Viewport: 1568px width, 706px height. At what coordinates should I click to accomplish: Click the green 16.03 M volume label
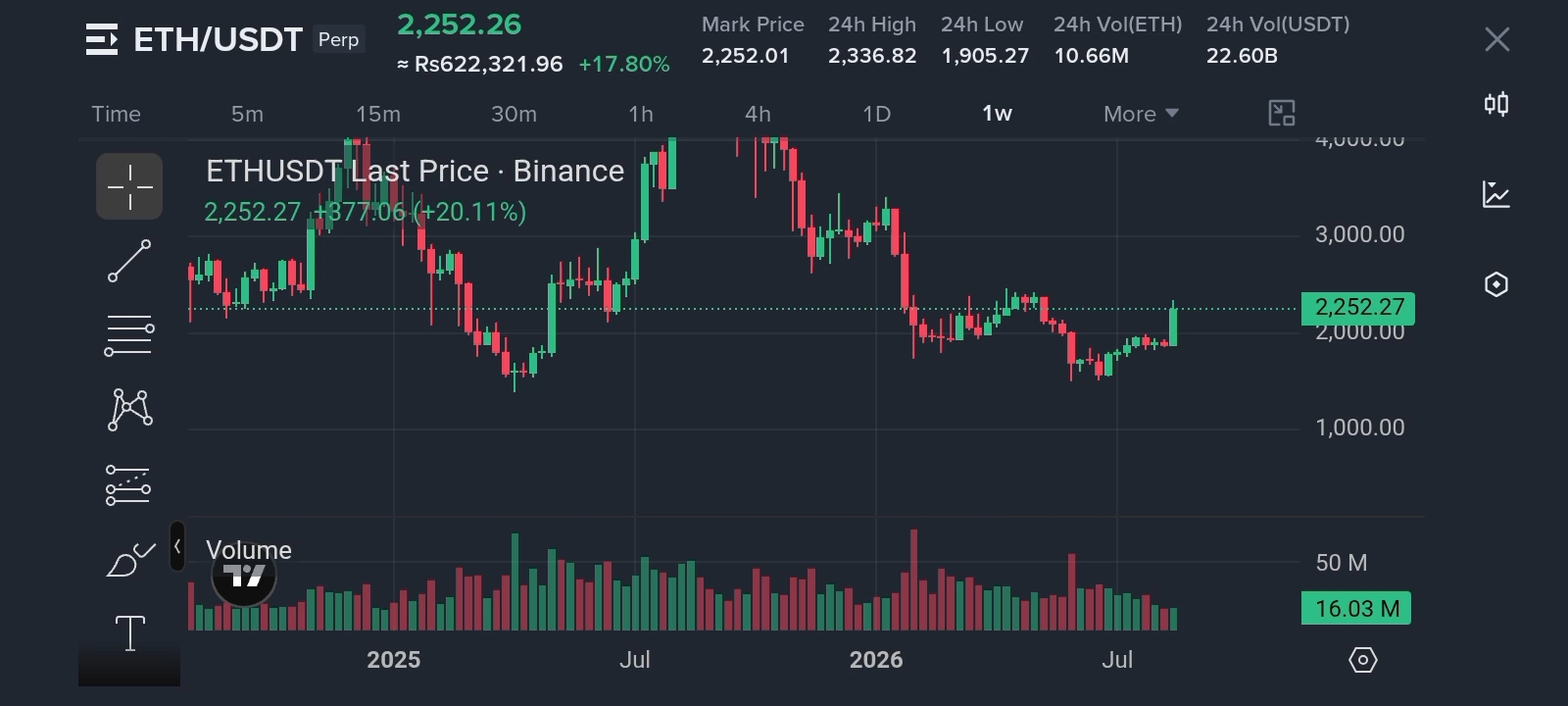click(1356, 608)
